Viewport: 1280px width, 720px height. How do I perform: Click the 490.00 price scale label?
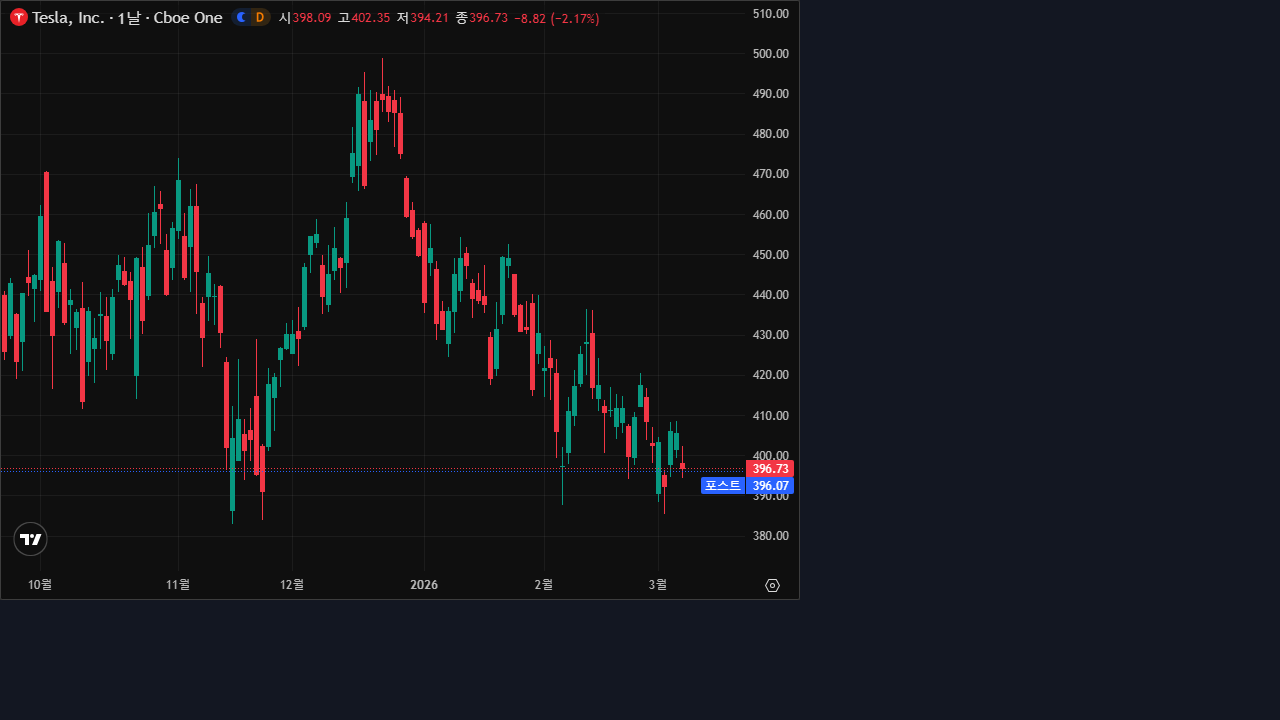(x=771, y=94)
